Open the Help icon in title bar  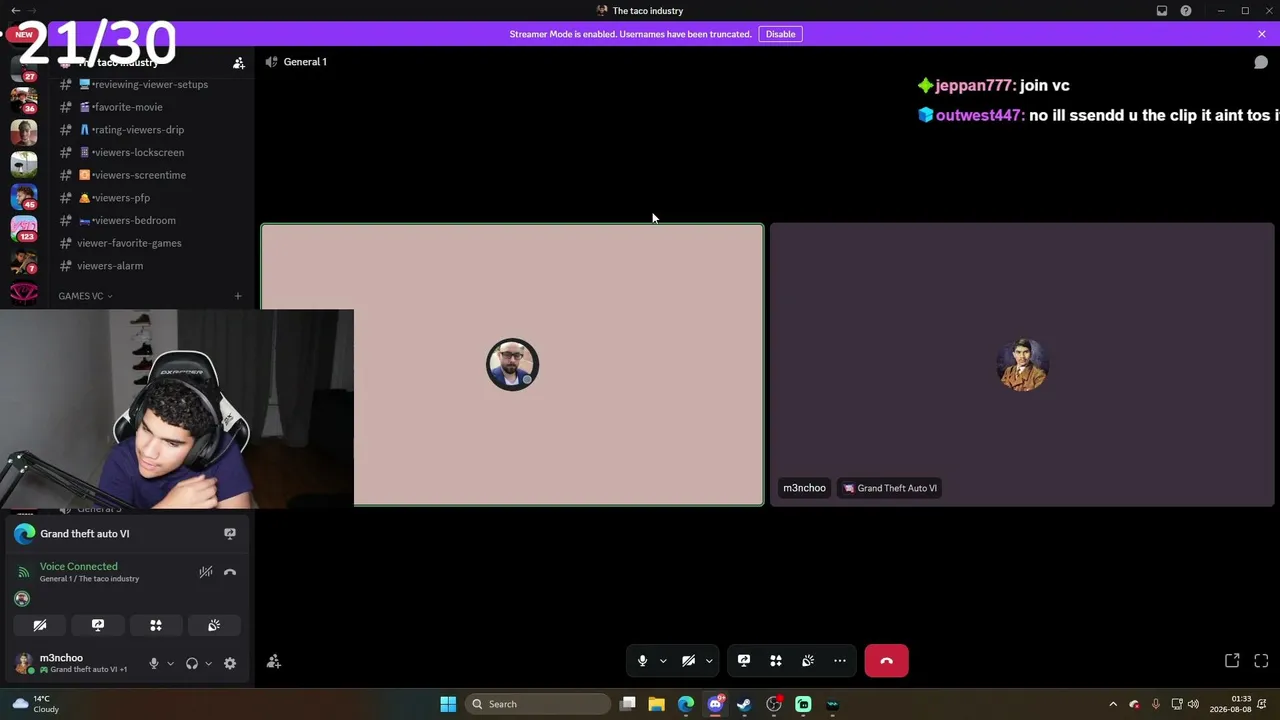coord(1186,11)
